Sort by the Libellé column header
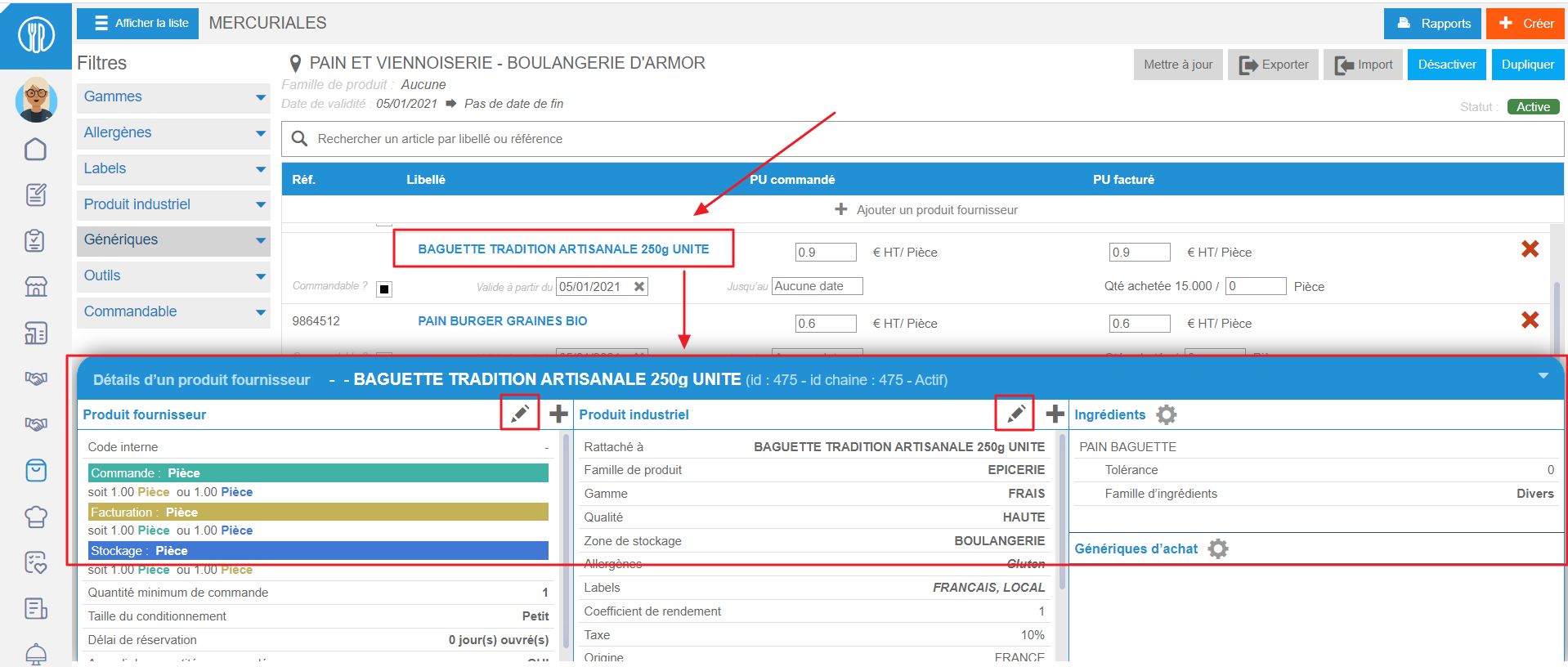The height and width of the screenshot is (667, 1568). [x=426, y=180]
